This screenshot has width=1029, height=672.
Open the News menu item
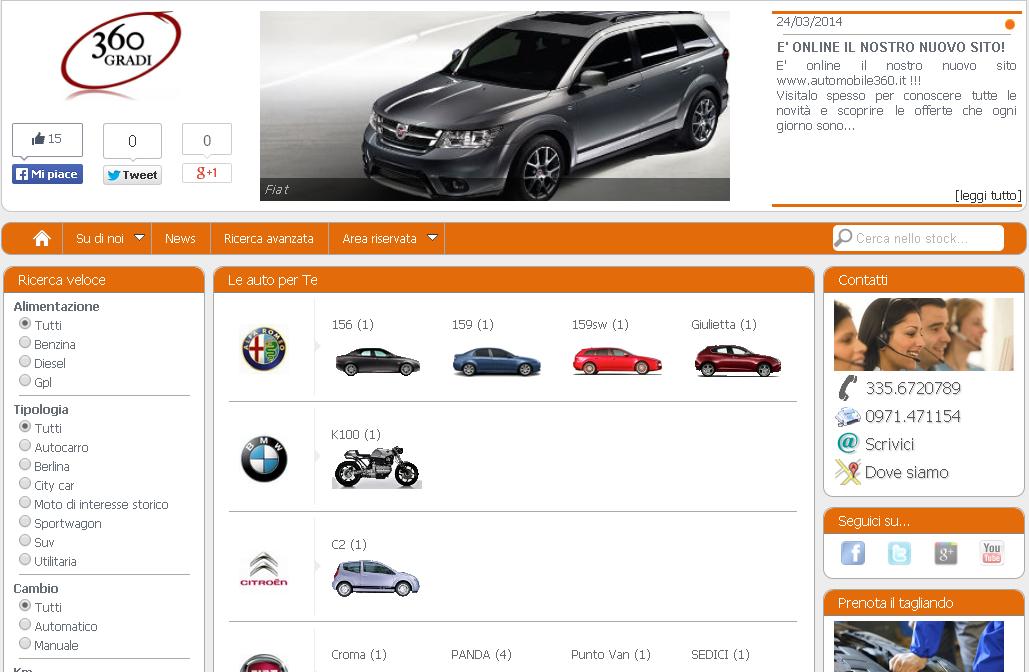coord(180,238)
